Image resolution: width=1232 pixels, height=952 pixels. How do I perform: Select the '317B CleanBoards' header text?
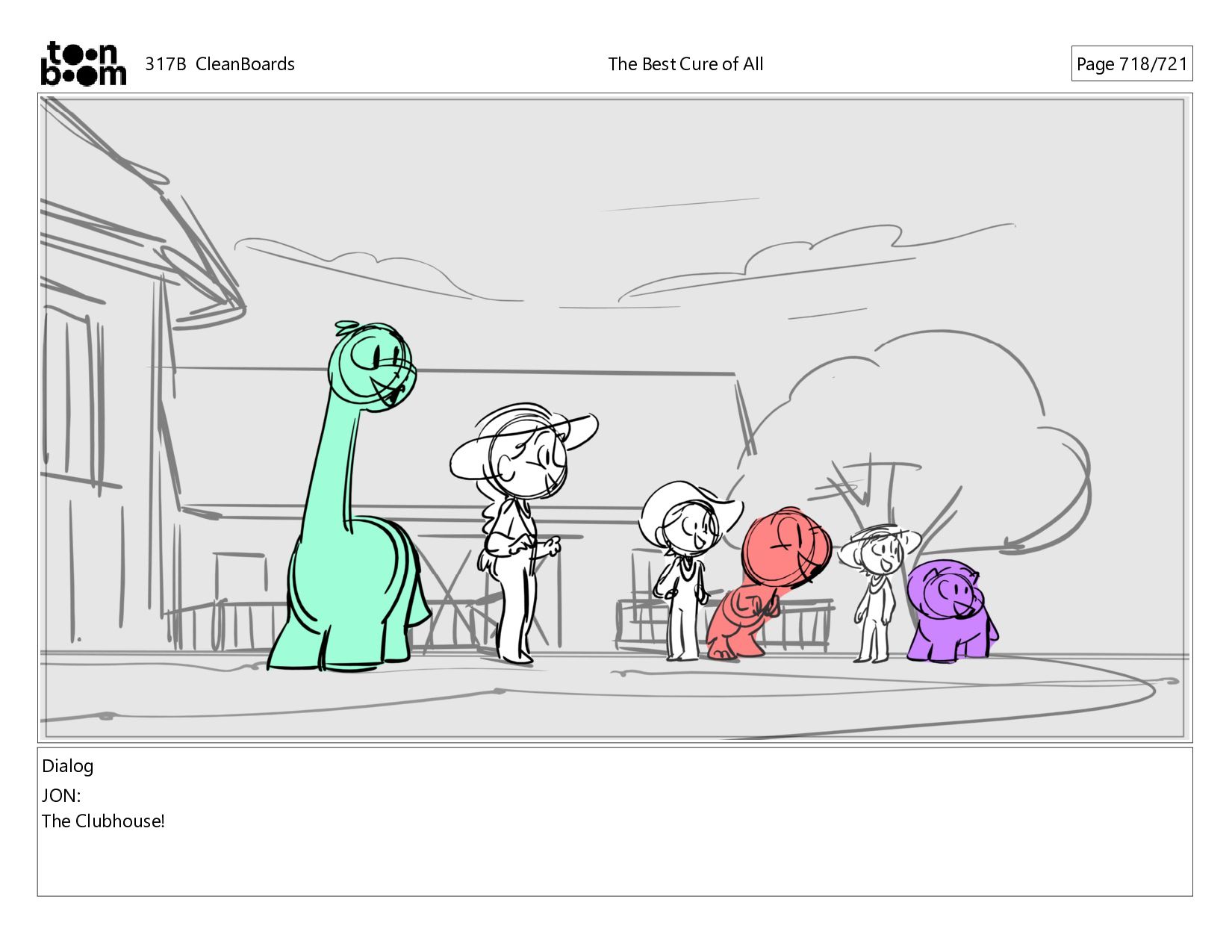pos(220,64)
